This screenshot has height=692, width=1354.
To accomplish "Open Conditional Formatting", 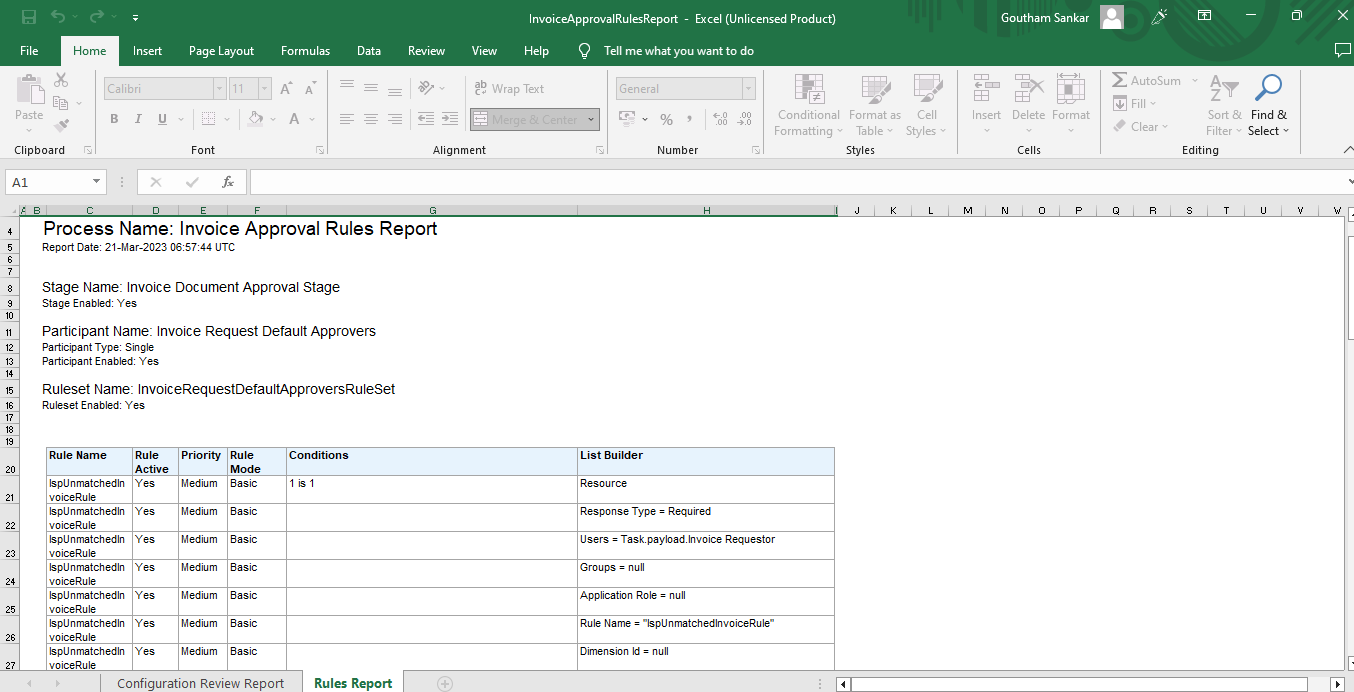I will [x=808, y=105].
